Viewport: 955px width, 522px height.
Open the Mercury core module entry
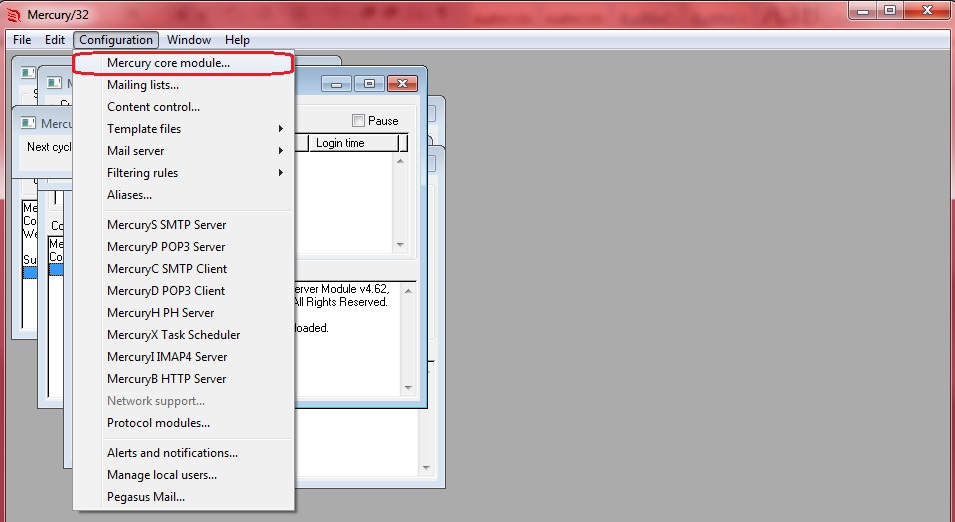[x=183, y=63]
